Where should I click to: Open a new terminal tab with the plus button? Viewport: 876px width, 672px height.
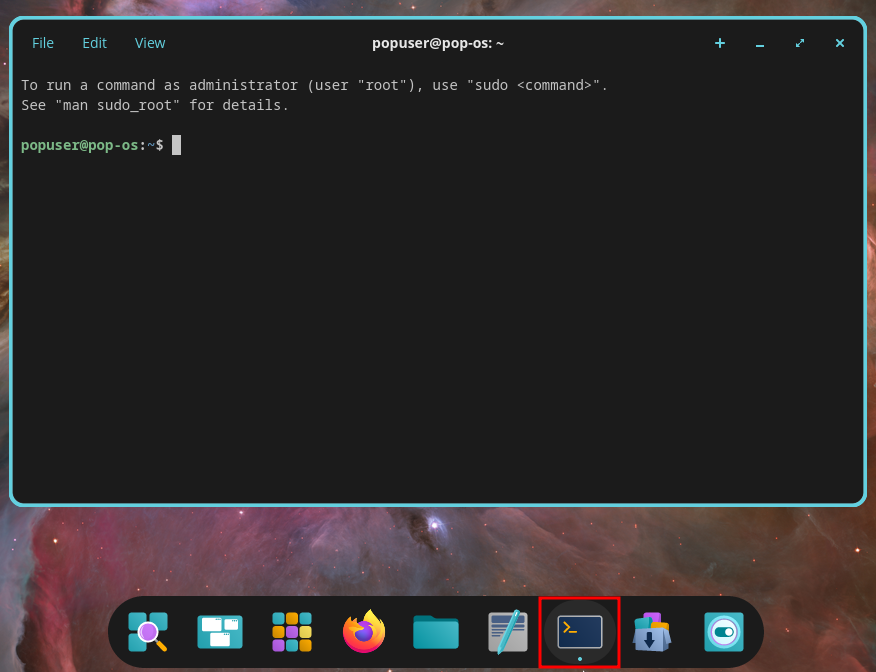[719, 43]
